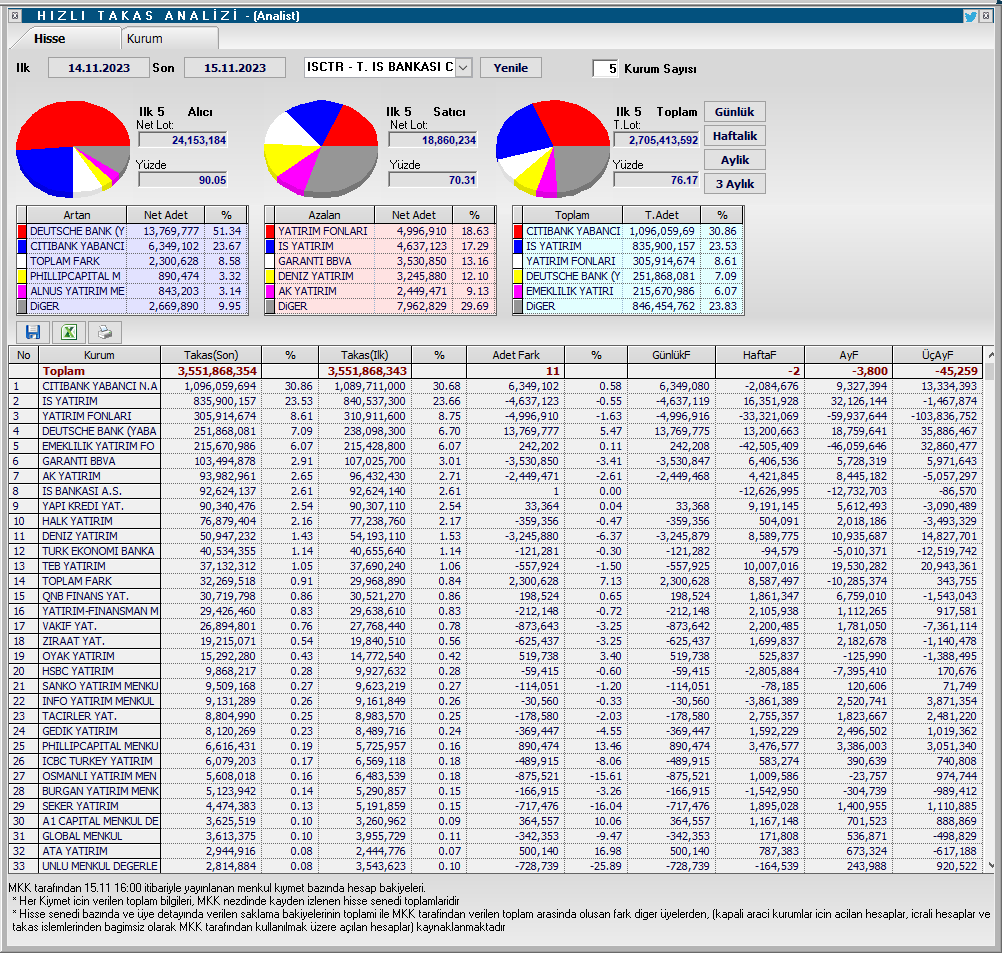This screenshot has height=953, width=1002.
Task: Click the pin icon left of window title
Action: (15, 15)
